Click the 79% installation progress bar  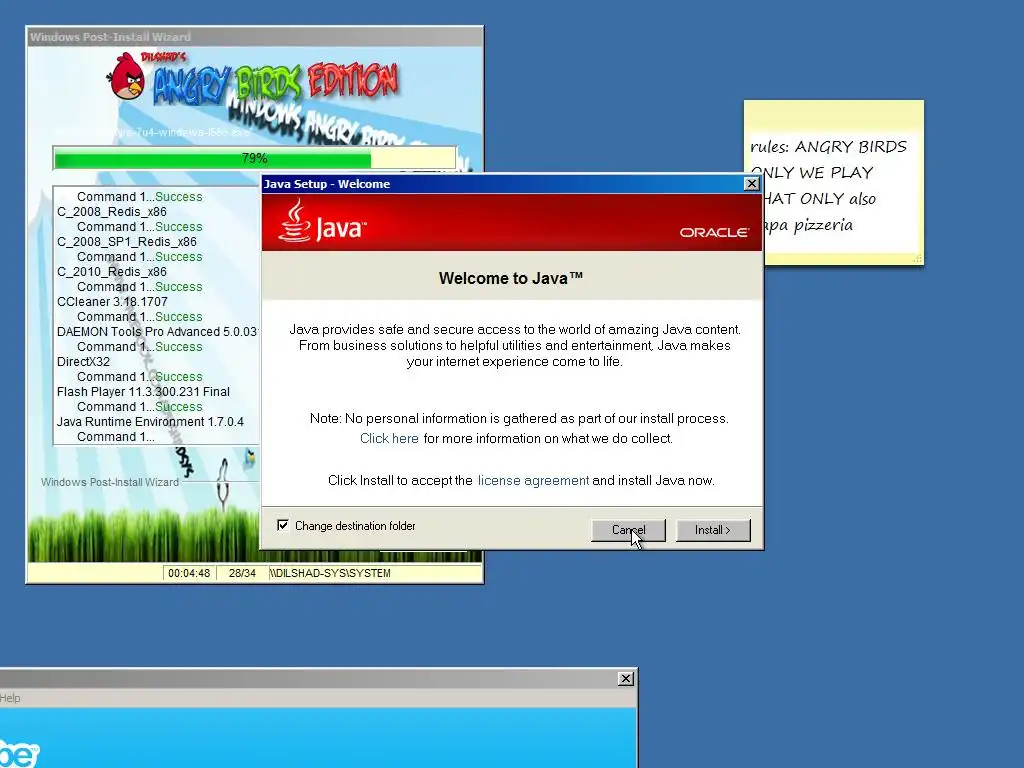[x=255, y=158]
